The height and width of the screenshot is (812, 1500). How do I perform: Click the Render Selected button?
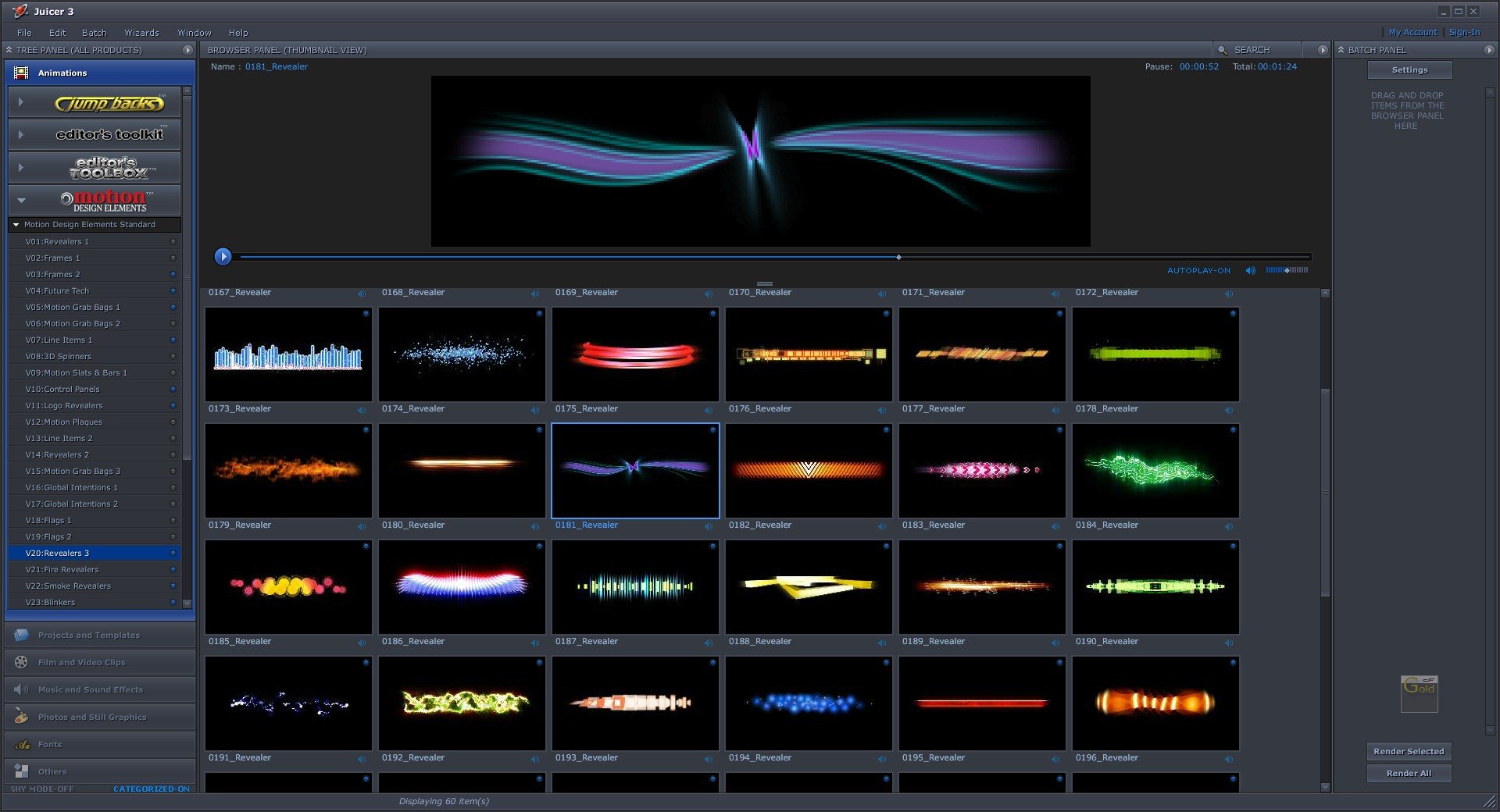(x=1409, y=751)
